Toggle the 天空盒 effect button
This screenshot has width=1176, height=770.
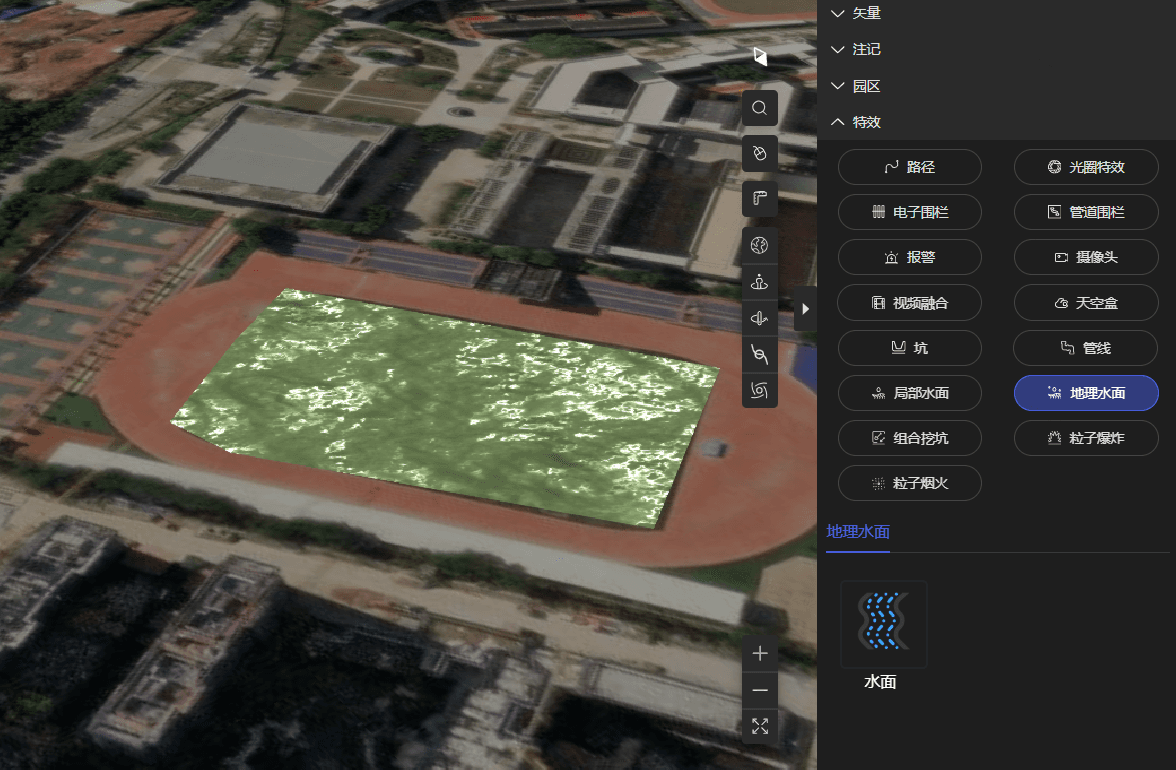(1086, 303)
